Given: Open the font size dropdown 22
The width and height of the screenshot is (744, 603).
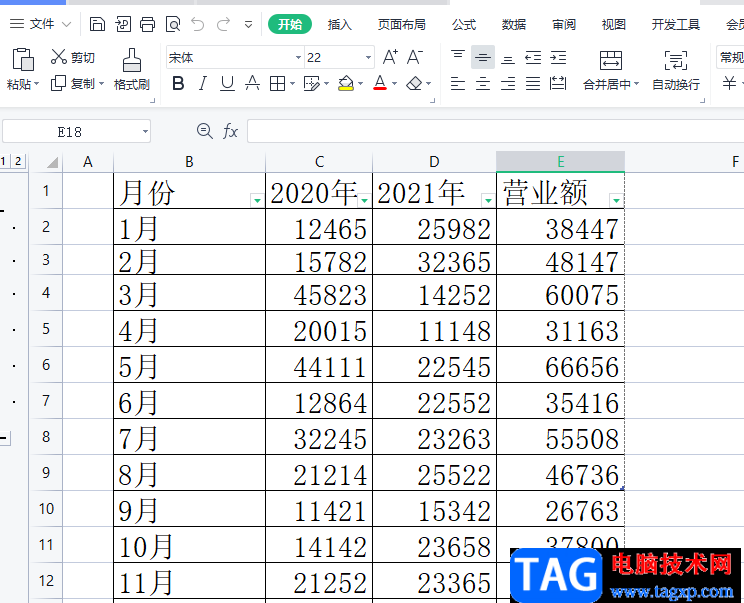Looking at the screenshot, I should [368, 57].
